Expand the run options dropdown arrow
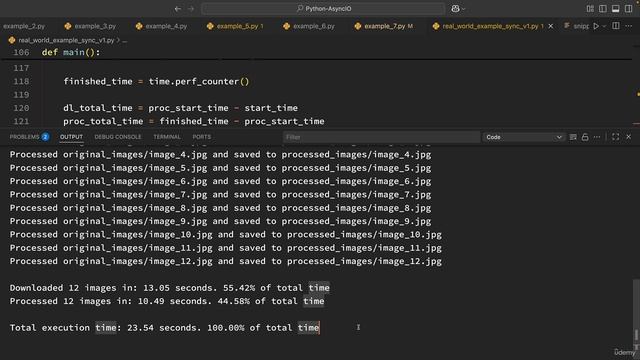 pyautogui.click(x=604, y=27)
